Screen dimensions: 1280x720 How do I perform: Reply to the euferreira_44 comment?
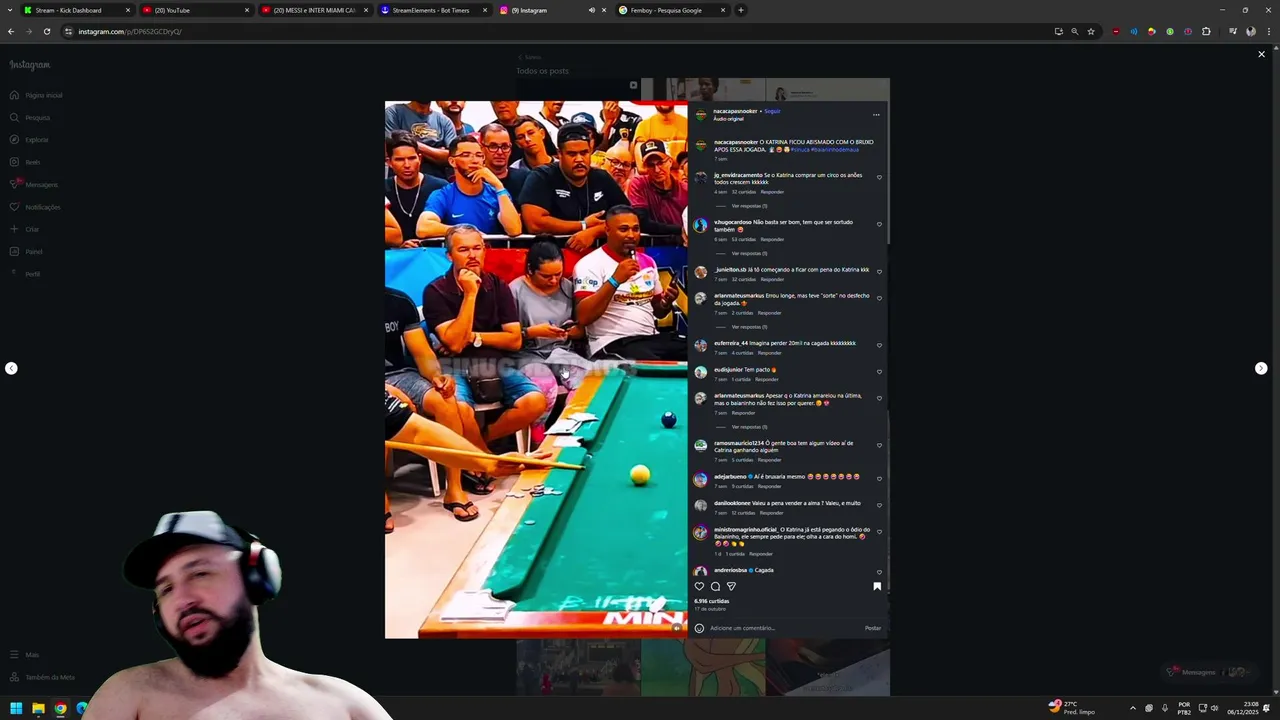[x=769, y=353]
